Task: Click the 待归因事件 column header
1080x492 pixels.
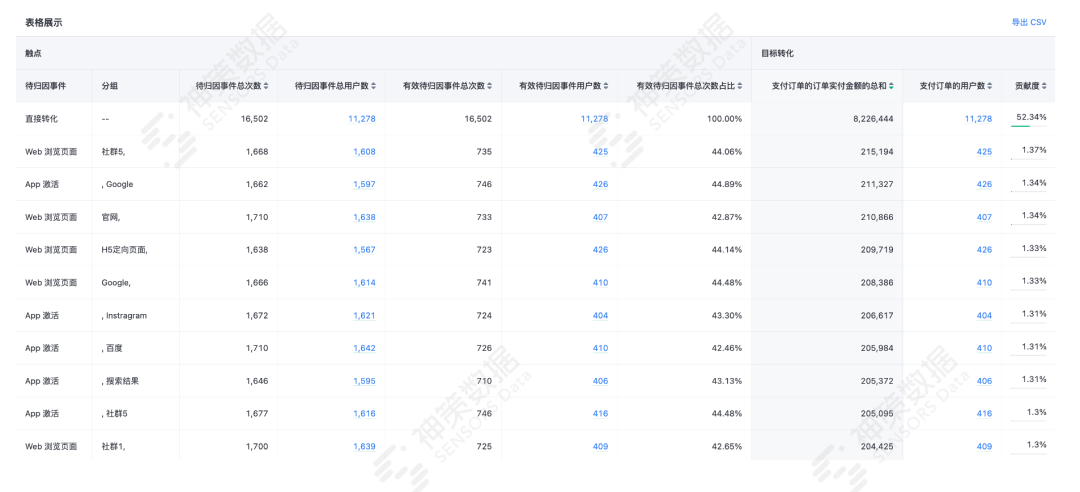Action: [54, 86]
